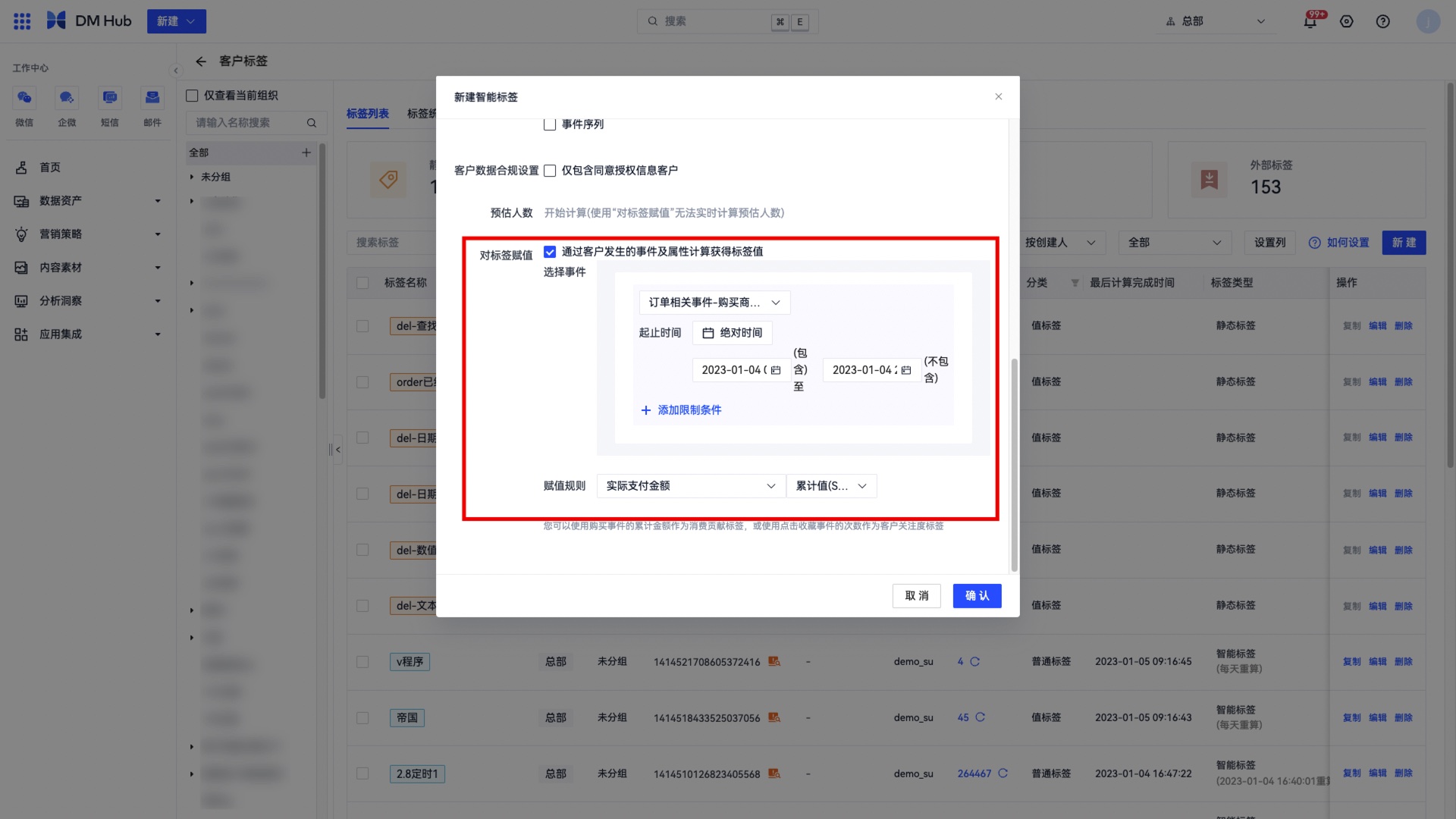Focus the top 搜索 search box
This screenshot has width=1456, height=819.
728,21
